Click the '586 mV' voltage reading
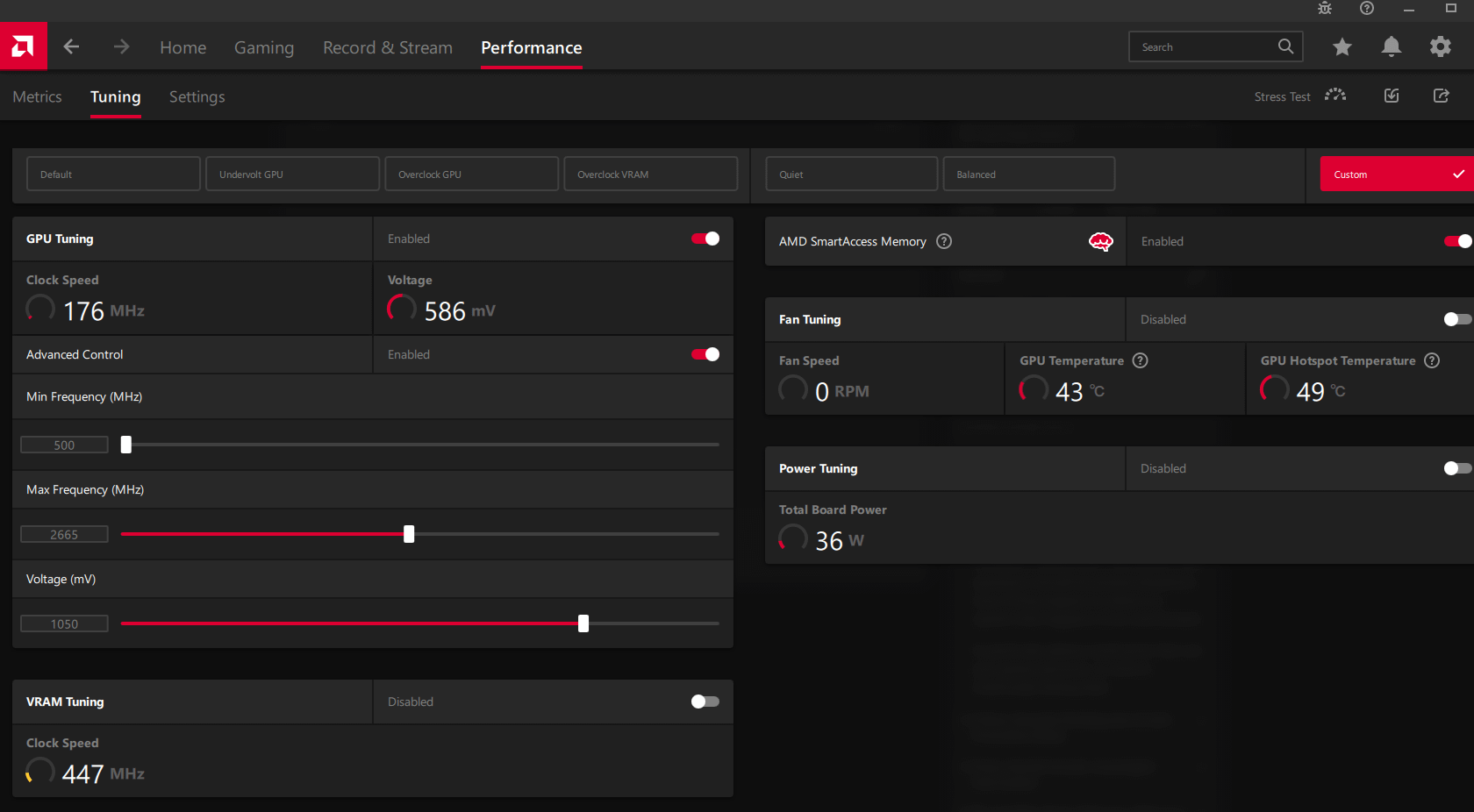This screenshot has width=1474, height=812. tap(460, 310)
